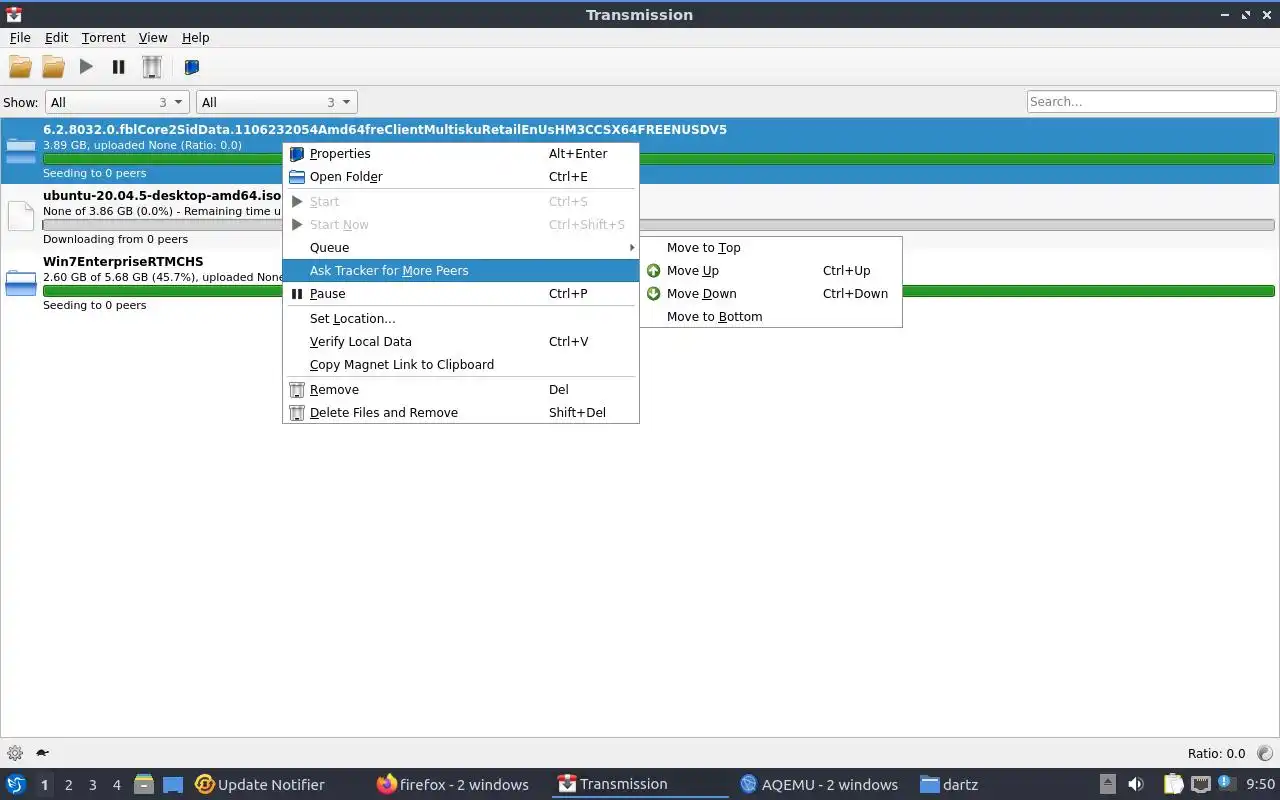Open the options gear menu in status bar
This screenshot has width=1280, height=800.
pyautogui.click(x=15, y=753)
